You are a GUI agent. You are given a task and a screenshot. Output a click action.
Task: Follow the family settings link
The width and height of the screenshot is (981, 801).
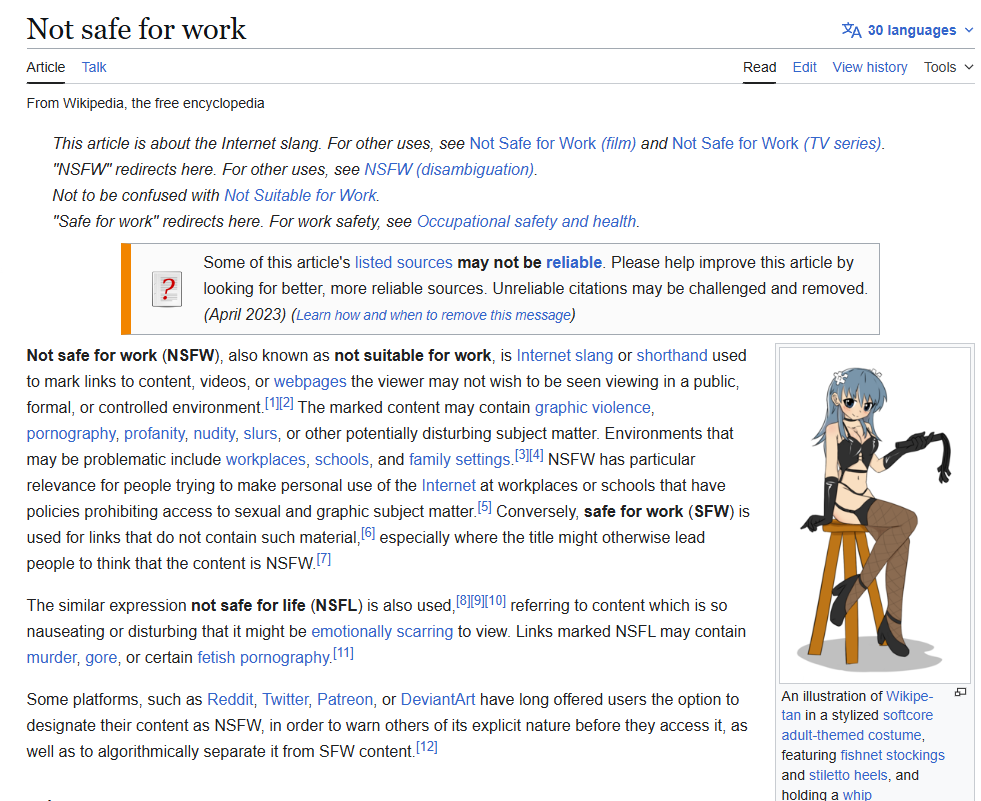tap(460, 459)
